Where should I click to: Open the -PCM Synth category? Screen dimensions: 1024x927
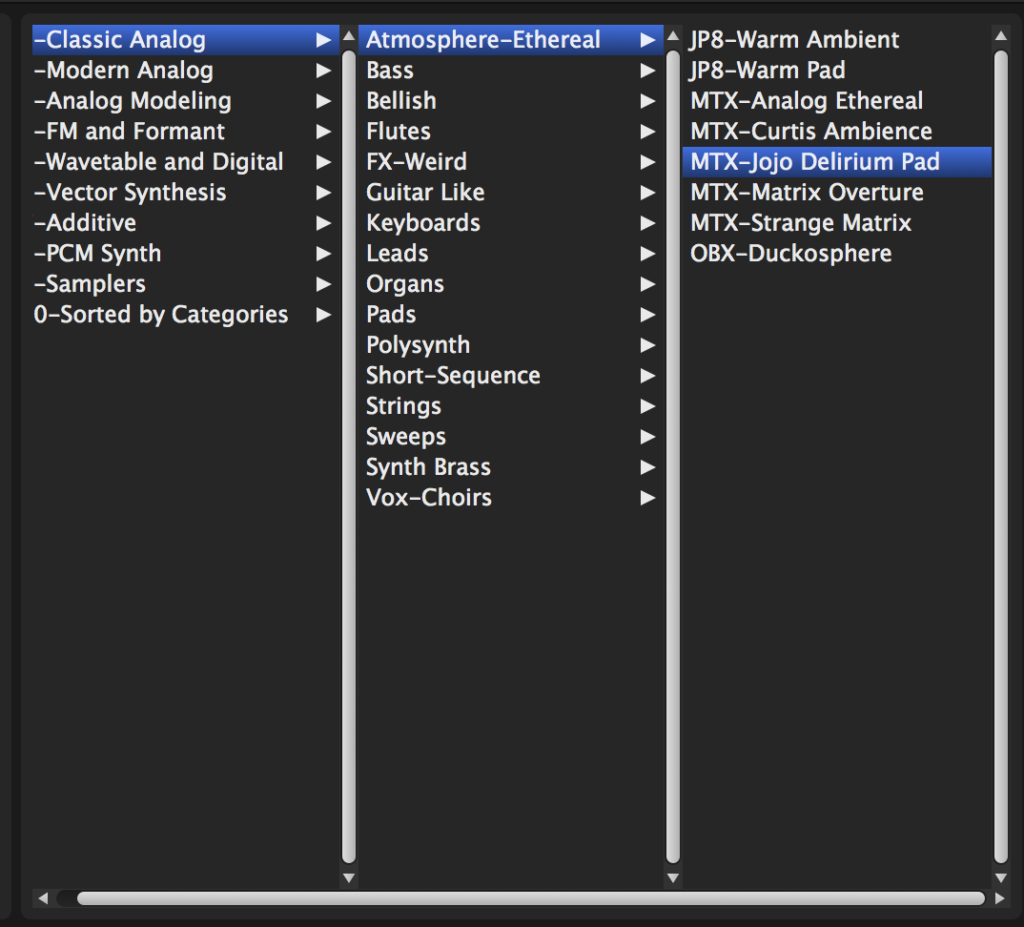click(x=185, y=253)
